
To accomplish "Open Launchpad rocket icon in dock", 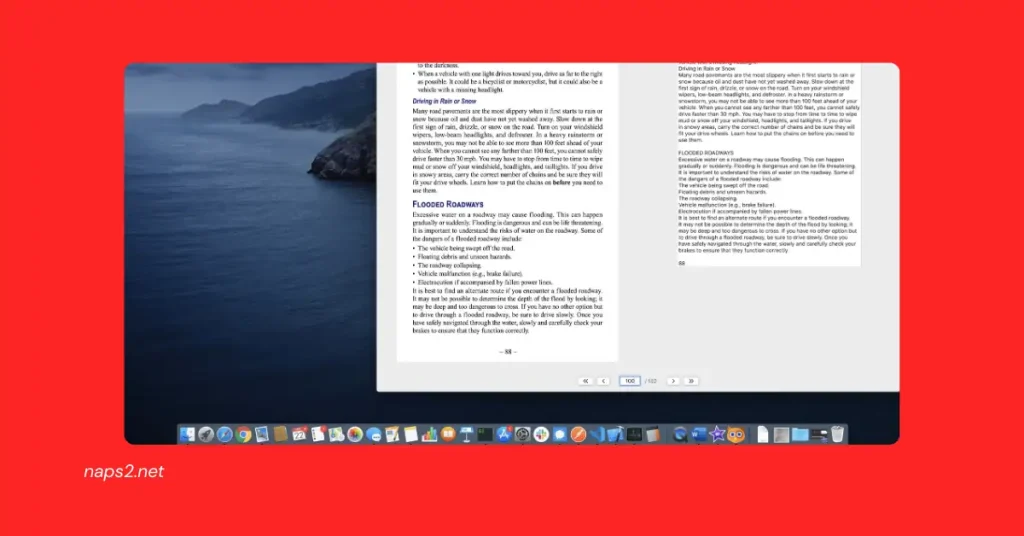I will (206, 434).
